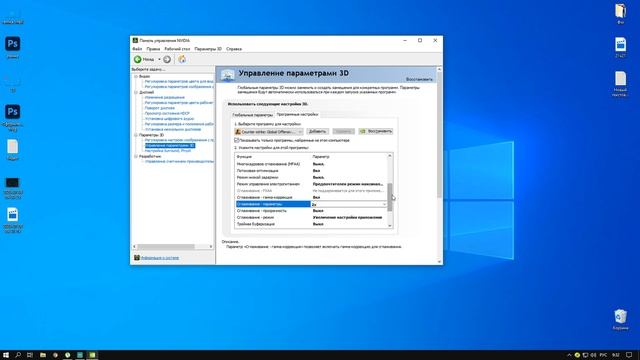Click the Windows Start button

coord(6,355)
